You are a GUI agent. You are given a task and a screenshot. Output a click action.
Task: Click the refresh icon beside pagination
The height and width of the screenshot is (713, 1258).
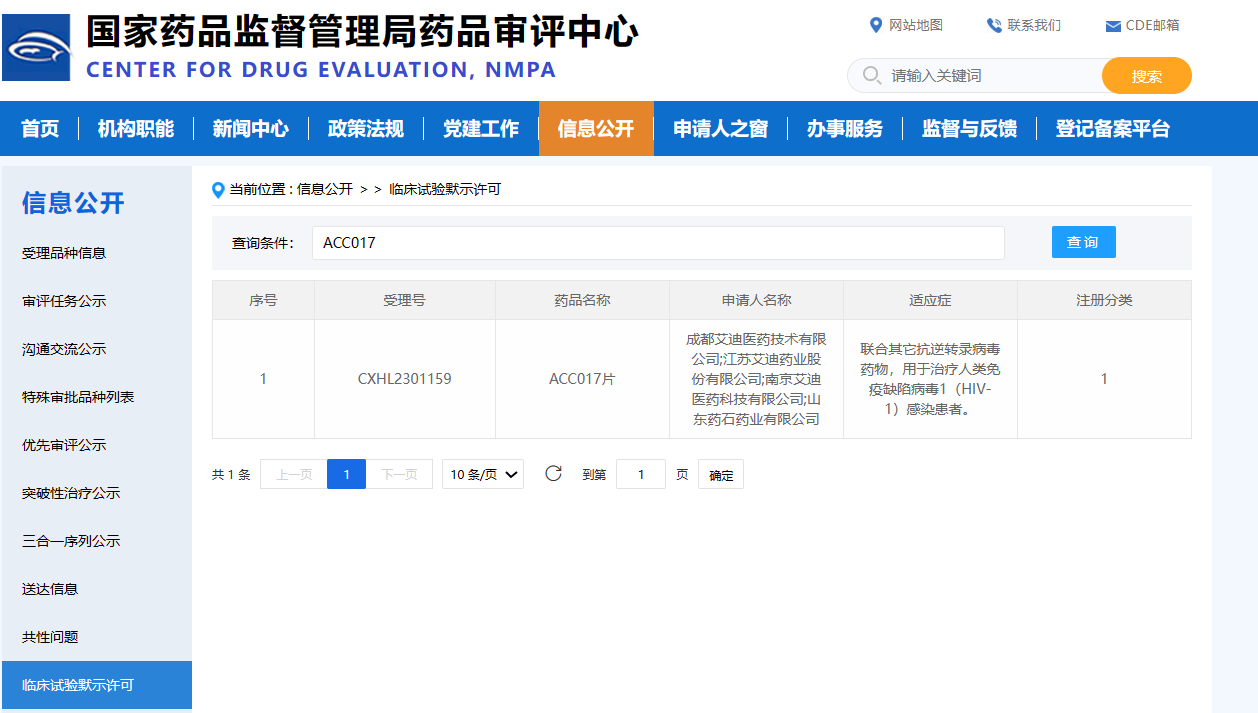[553, 474]
